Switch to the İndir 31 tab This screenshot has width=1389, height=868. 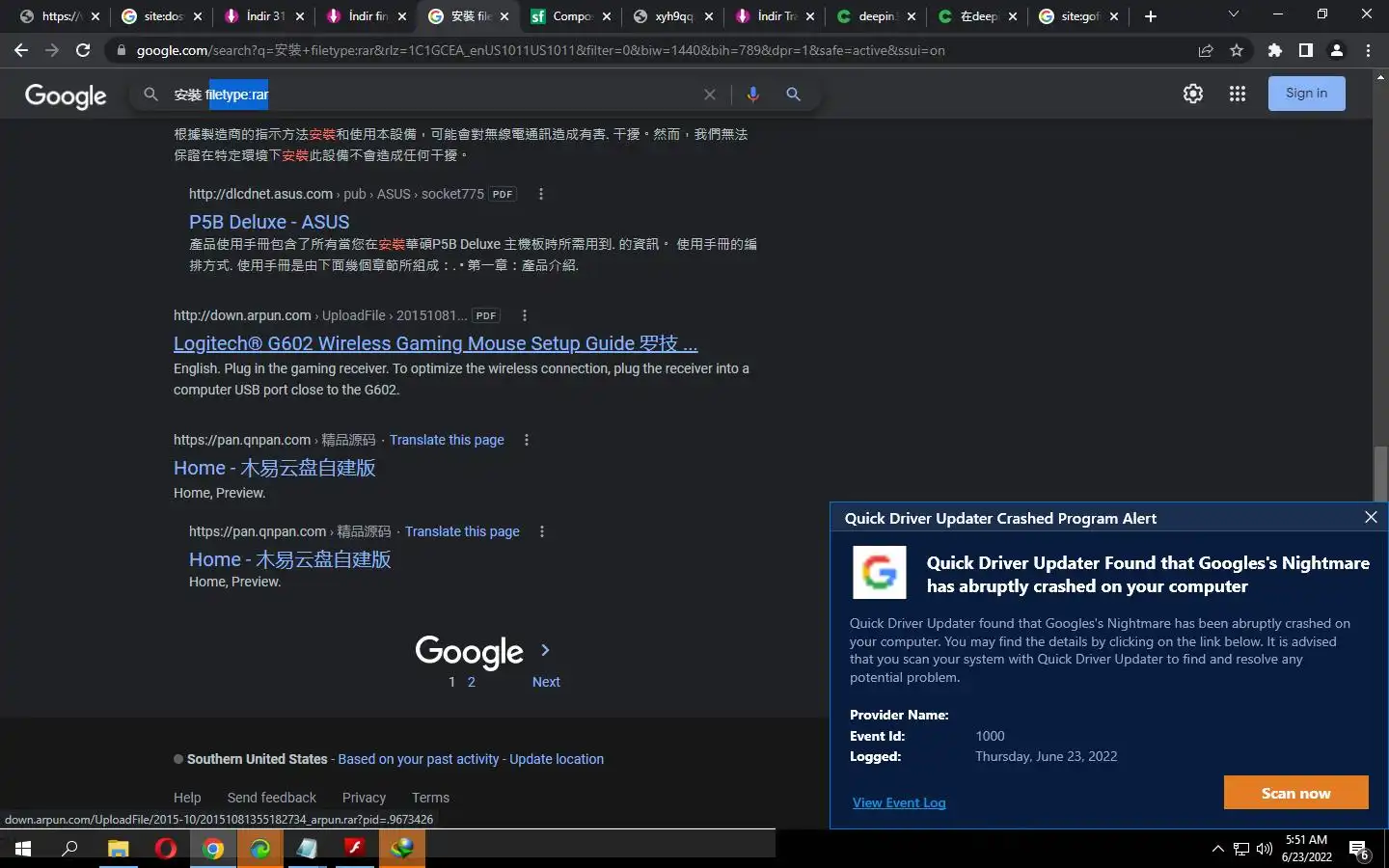pos(264,16)
